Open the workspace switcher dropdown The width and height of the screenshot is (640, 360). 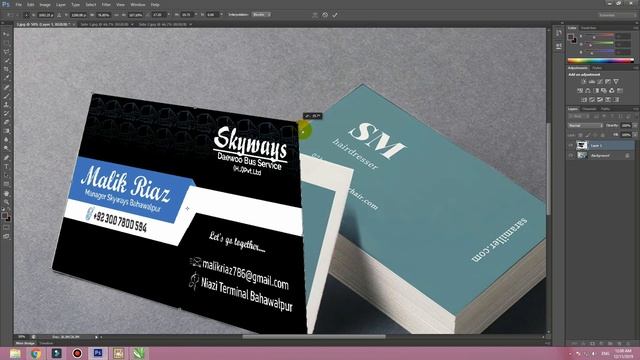pos(618,15)
